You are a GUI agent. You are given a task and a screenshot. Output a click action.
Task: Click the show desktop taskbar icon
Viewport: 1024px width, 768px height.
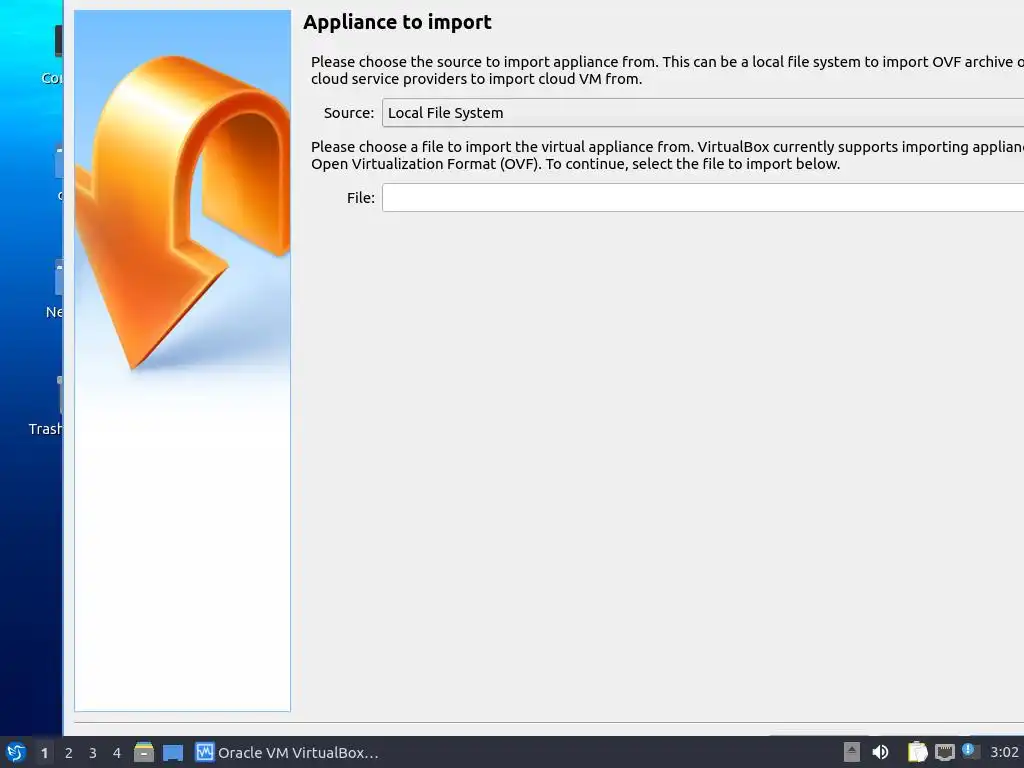[172, 753]
